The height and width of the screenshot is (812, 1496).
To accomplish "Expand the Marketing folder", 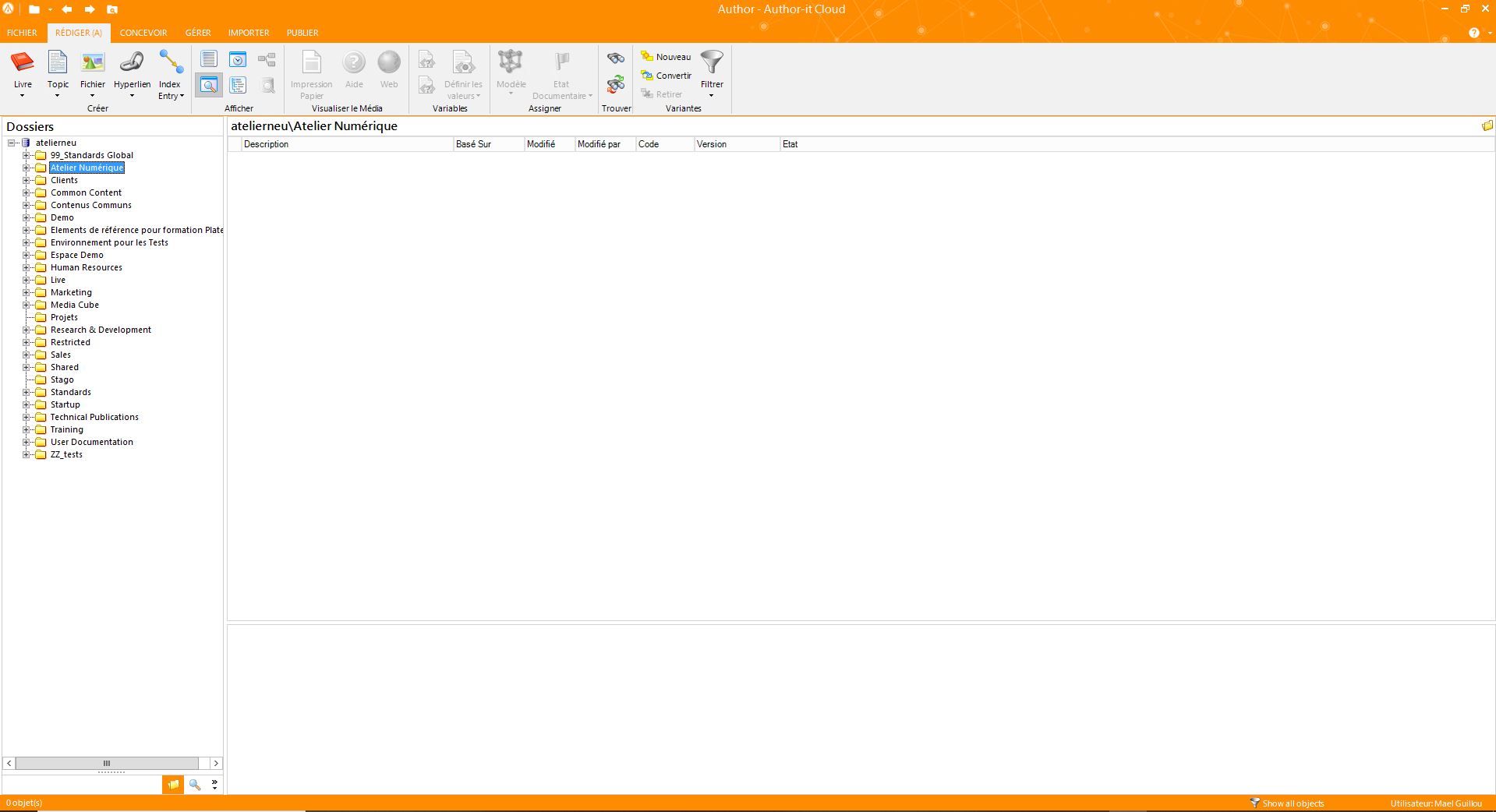I will 27,292.
